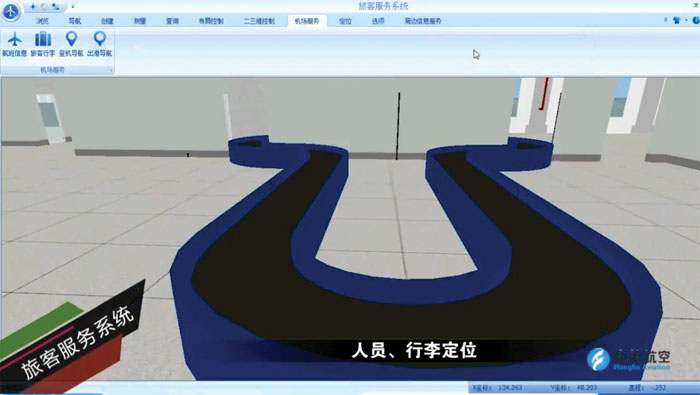Viewport: 700px width, 395px height.
Task: Open the round airplane application menu button
Action: (x=11, y=11)
